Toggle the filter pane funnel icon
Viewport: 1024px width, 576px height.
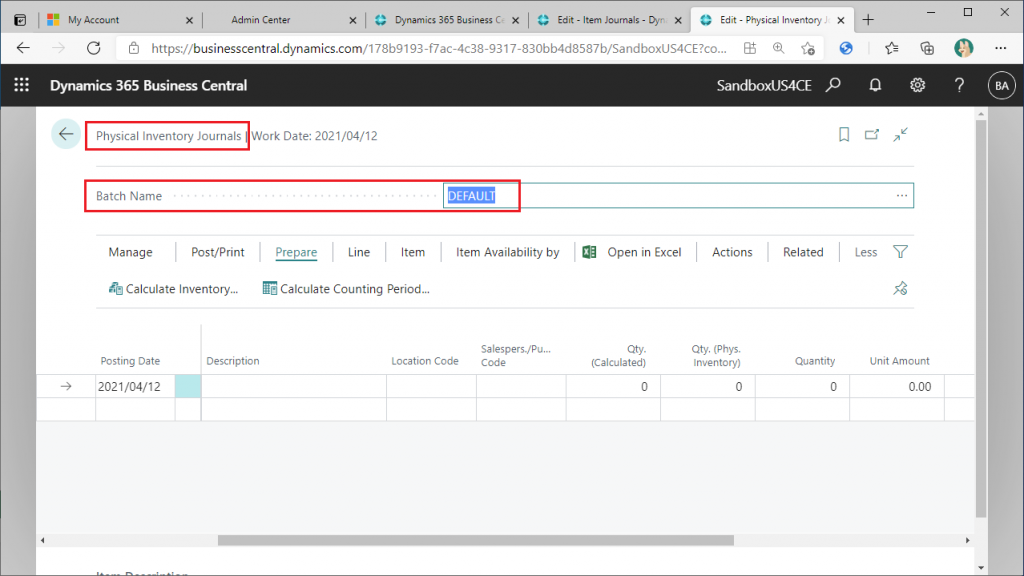901,251
